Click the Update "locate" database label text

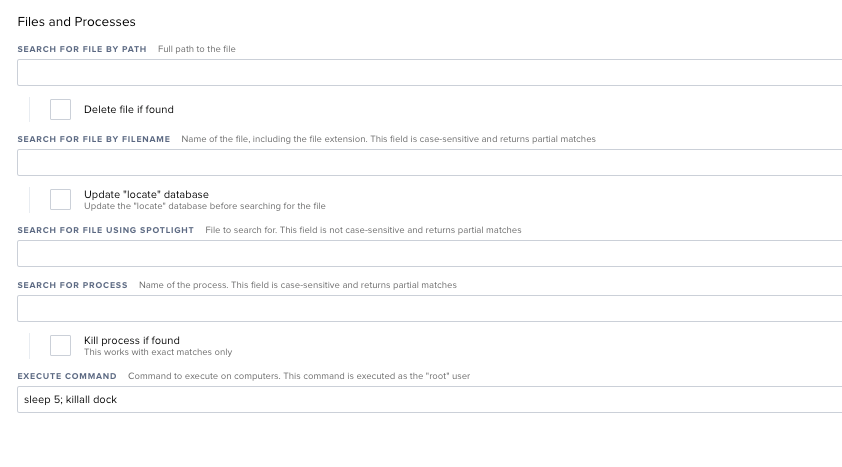[x=146, y=194]
